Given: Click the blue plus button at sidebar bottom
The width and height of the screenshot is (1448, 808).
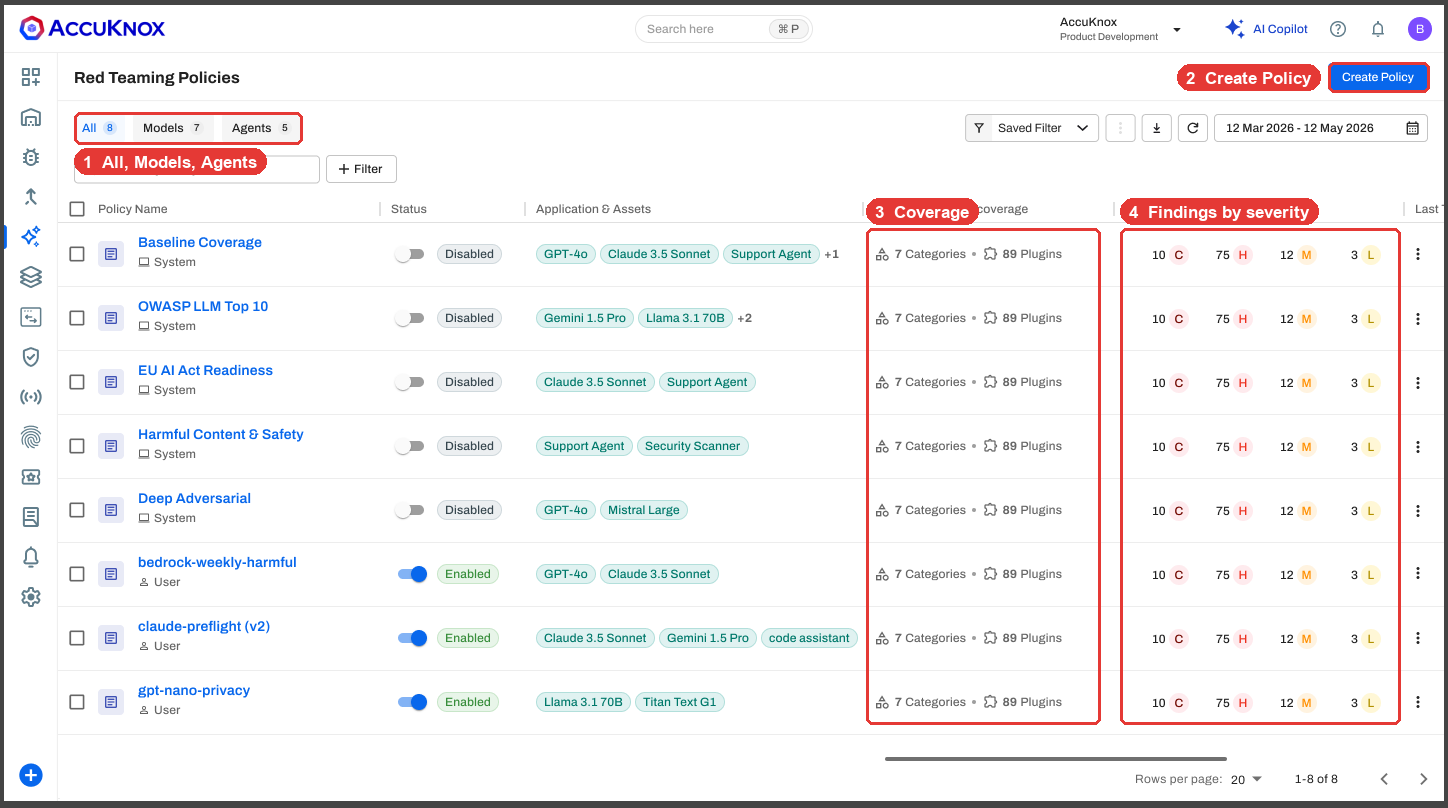Looking at the screenshot, I should tap(31, 775).
